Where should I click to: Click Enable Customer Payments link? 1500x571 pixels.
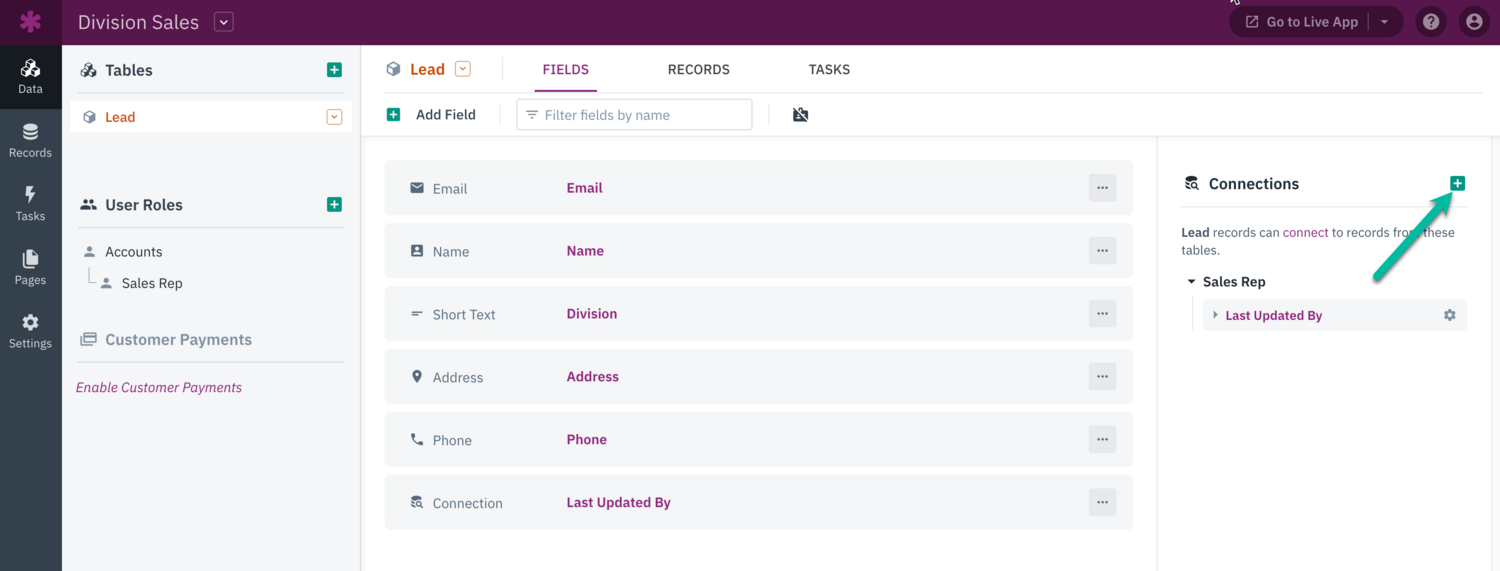(x=159, y=387)
